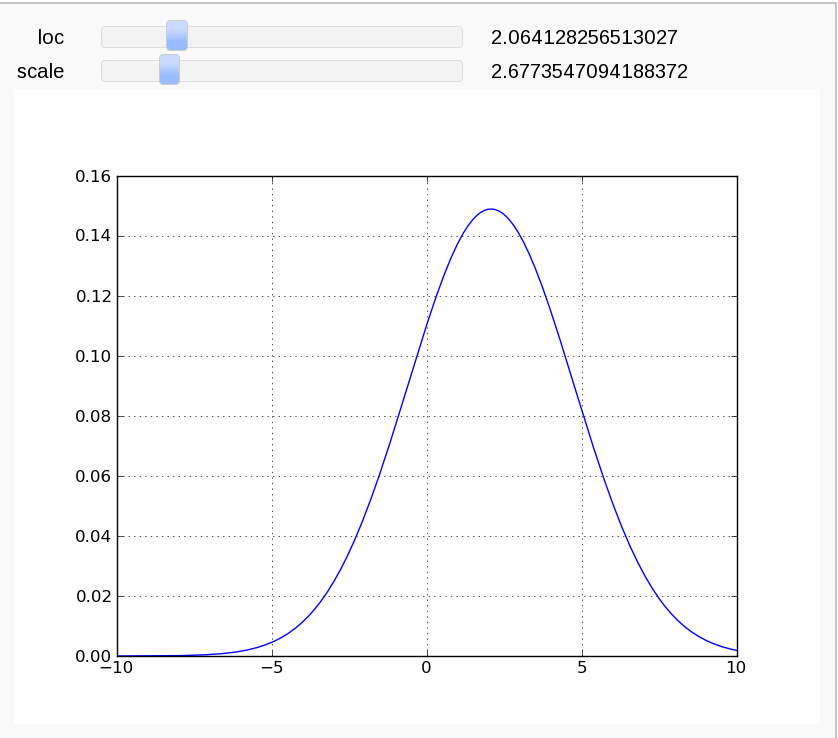Viewport: 838px width, 738px height.
Task: Click the 0.14 y-axis tick label
Action: [x=93, y=237]
